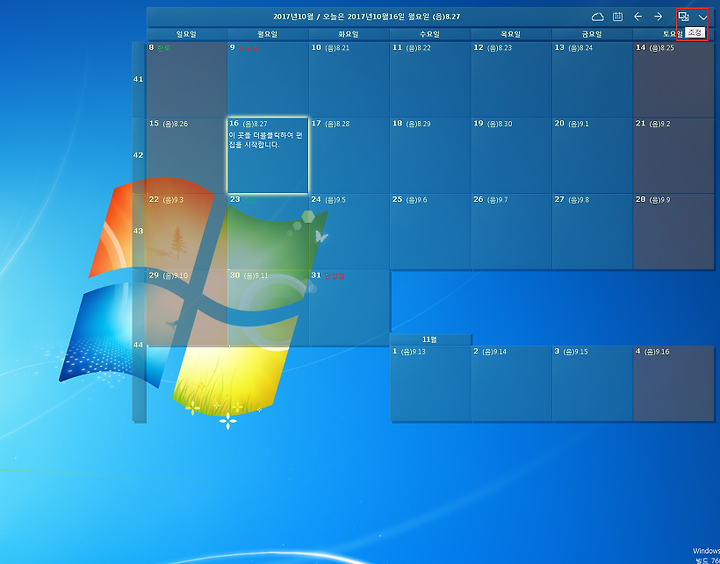Select the October 18 (음)8.29 cell
720x564 pixels.
pos(430,156)
